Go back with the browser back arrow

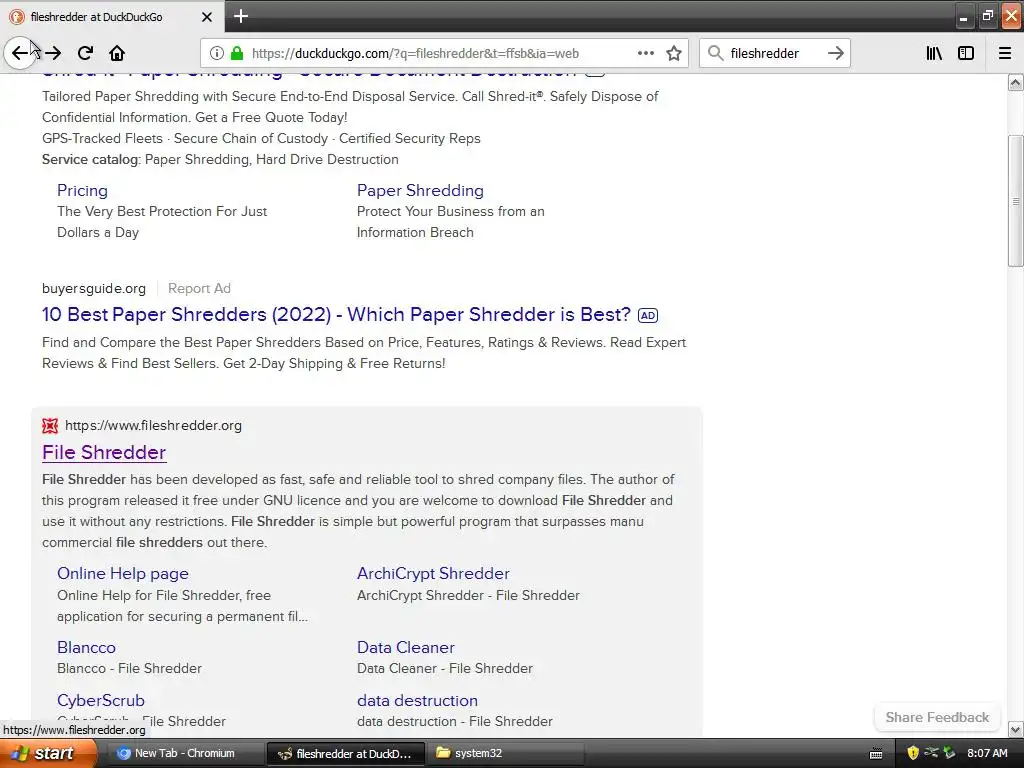(20, 53)
